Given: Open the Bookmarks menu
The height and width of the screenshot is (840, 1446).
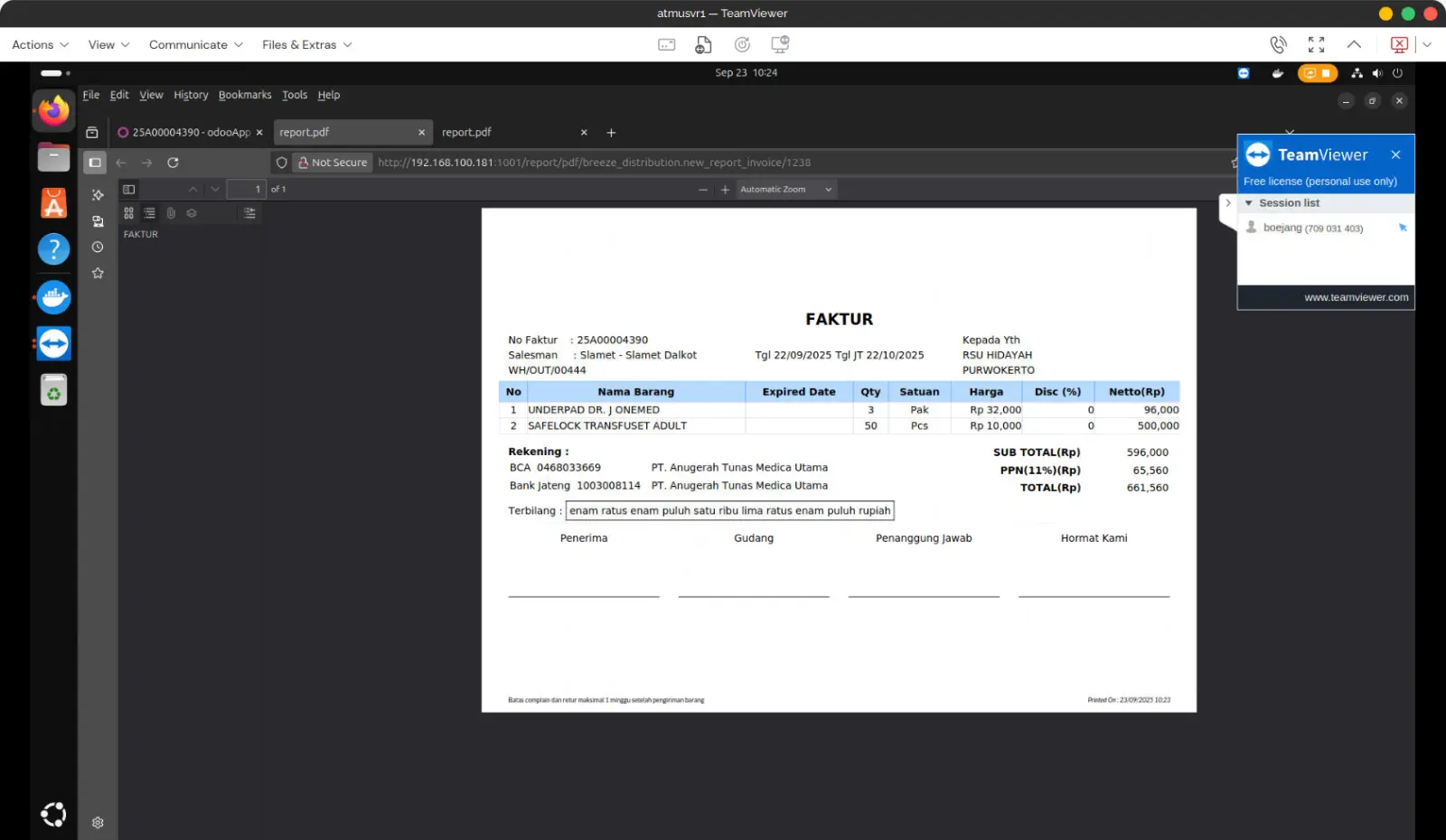Looking at the screenshot, I should pos(244,95).
